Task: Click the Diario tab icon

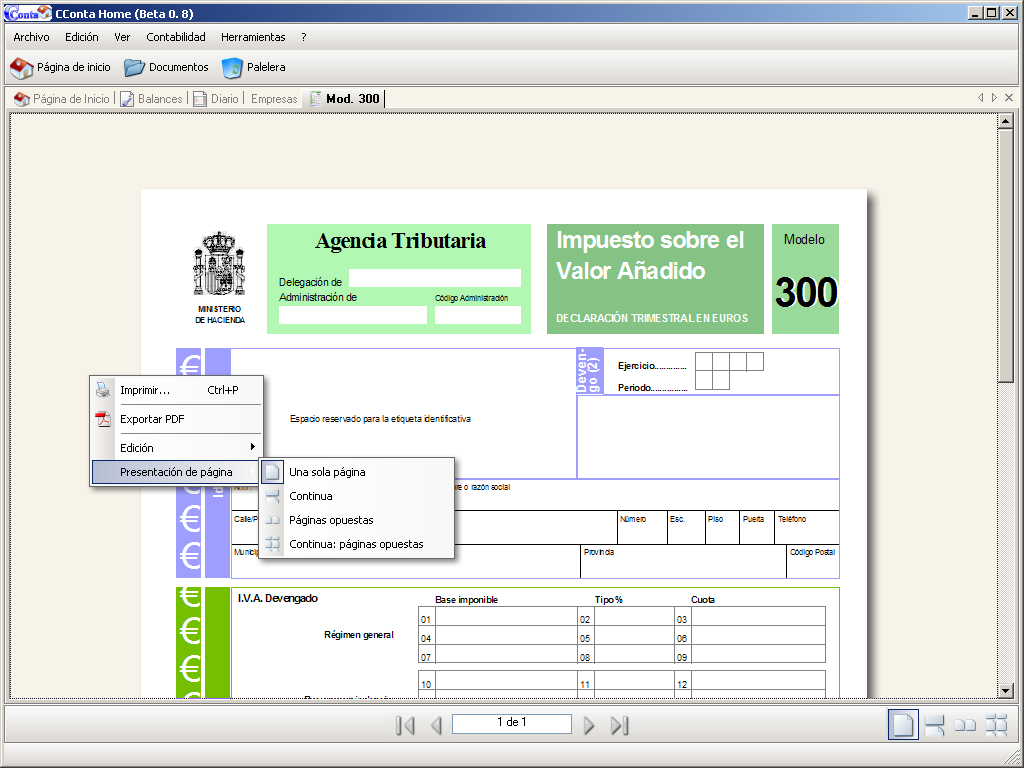Action: 200,99
